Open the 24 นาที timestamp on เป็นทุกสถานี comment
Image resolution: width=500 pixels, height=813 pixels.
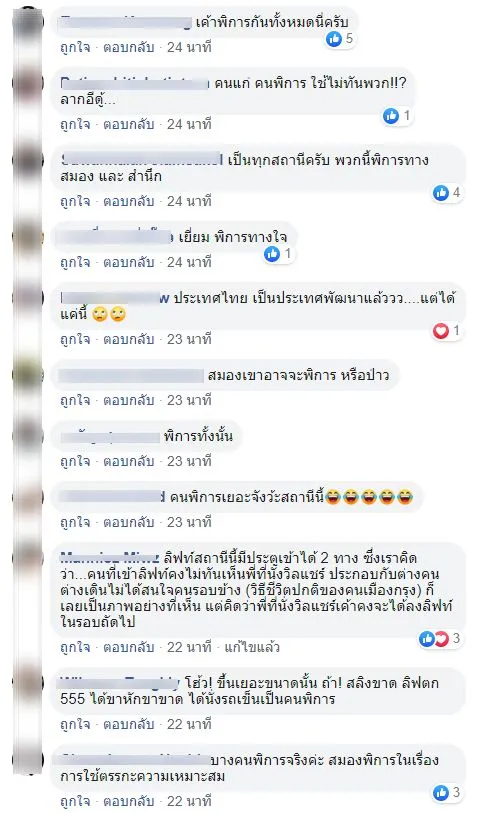pos(189,201)
